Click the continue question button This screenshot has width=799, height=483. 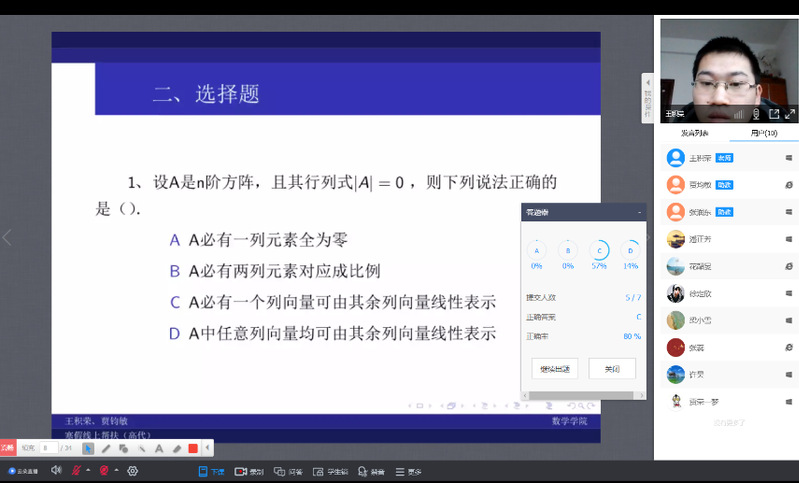coord(554,368)
